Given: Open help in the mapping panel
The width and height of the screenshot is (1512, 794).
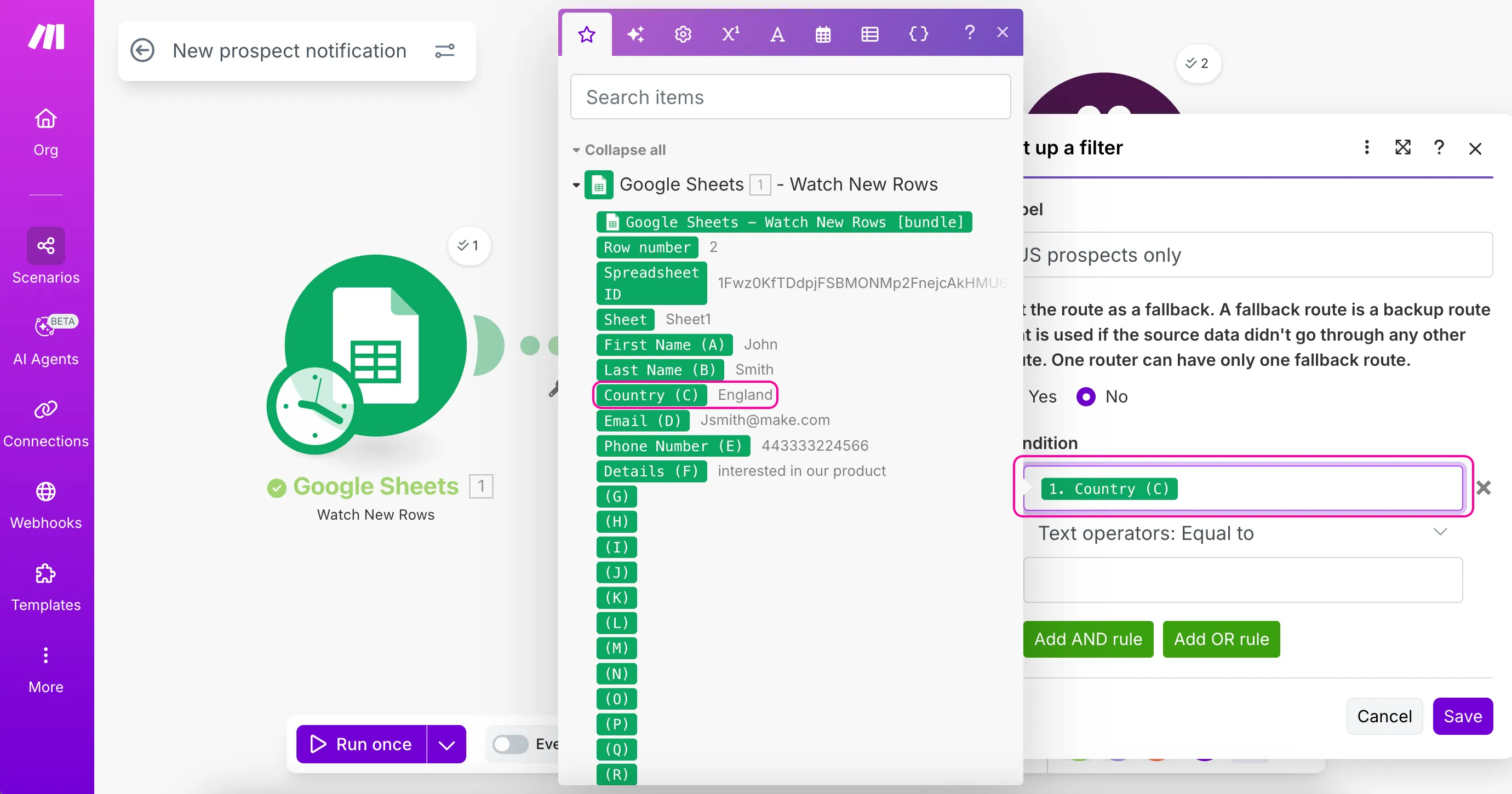Looking at the screenshot, I should pyautogui.click(x=970, y=32).
